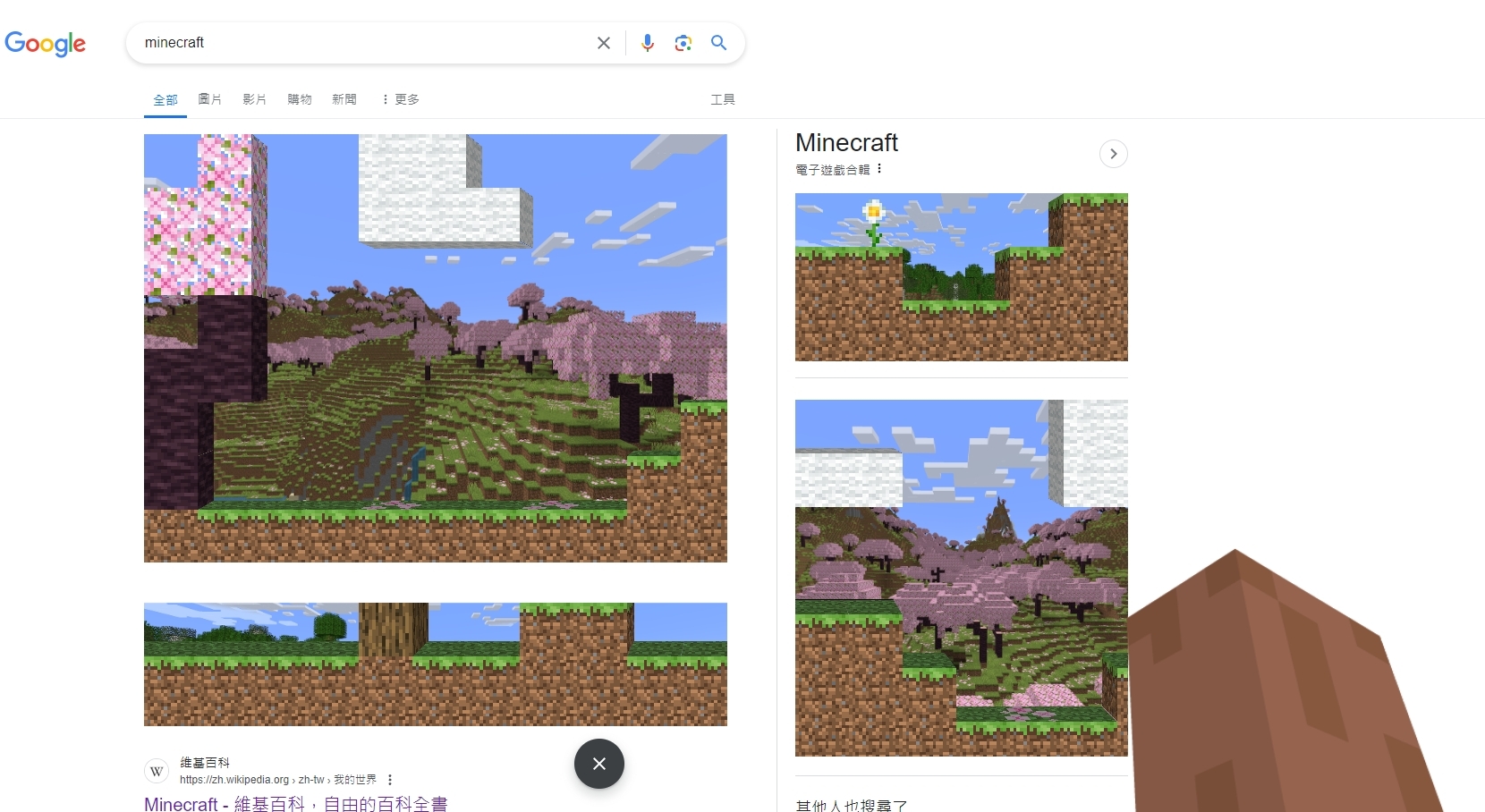The height and width of the screenshot is (812, 1485).
Task: Switch to the 圖片 tab
Action: coord(210,99)
